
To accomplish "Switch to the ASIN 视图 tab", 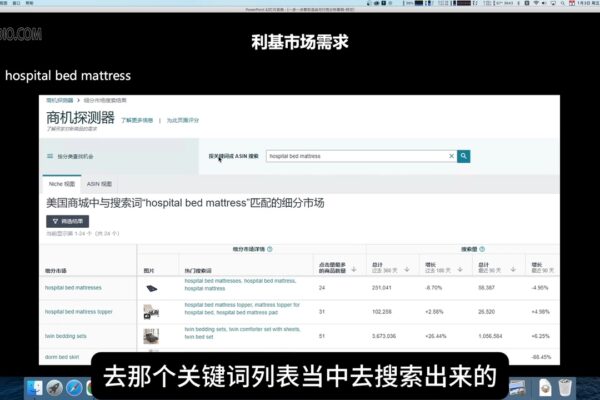I will click(99, 184).
